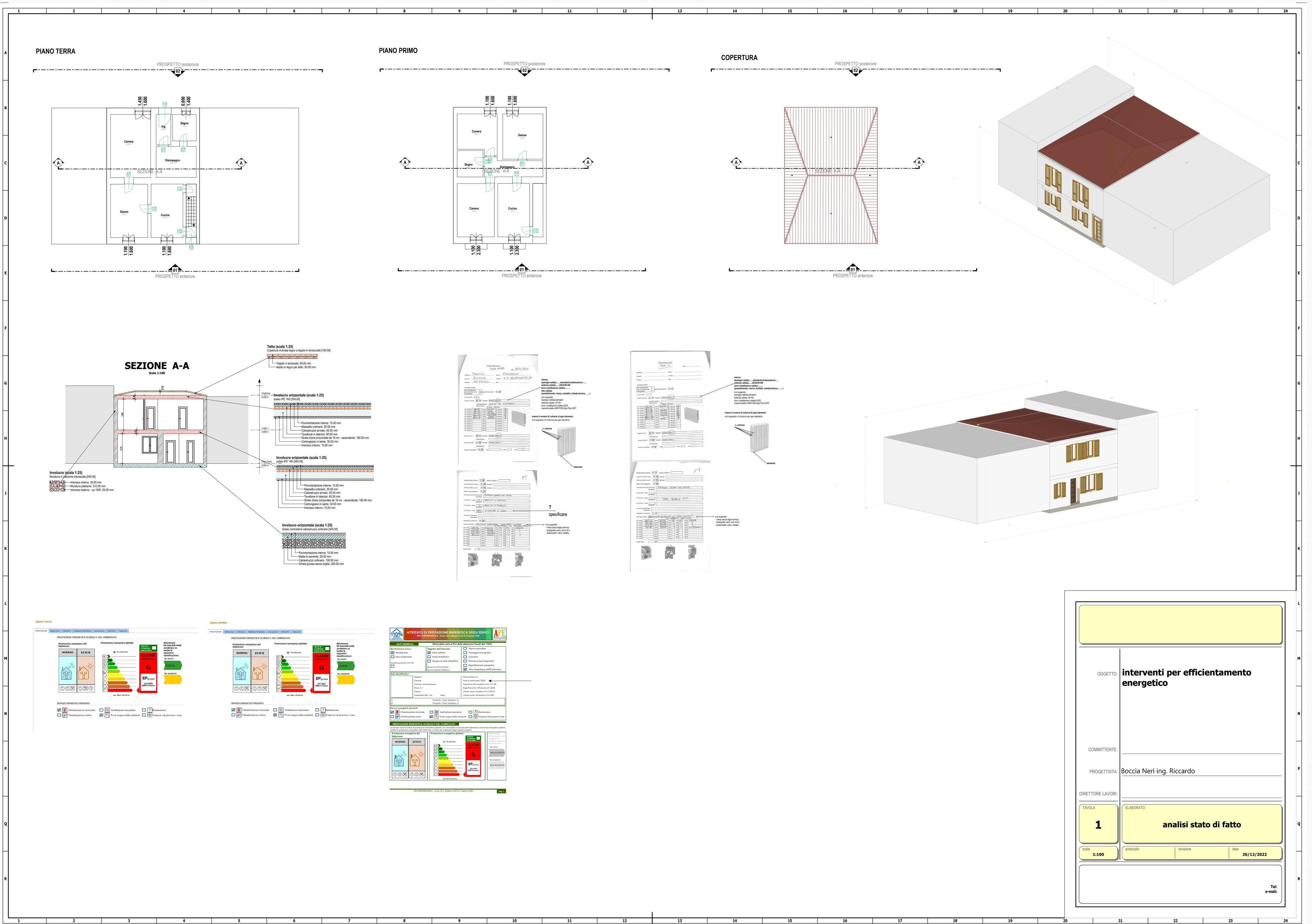Open the RIEPILOGO tab in piano terra panel
This screenshot has width=1312, height=924.
click(x=55, y=631)
